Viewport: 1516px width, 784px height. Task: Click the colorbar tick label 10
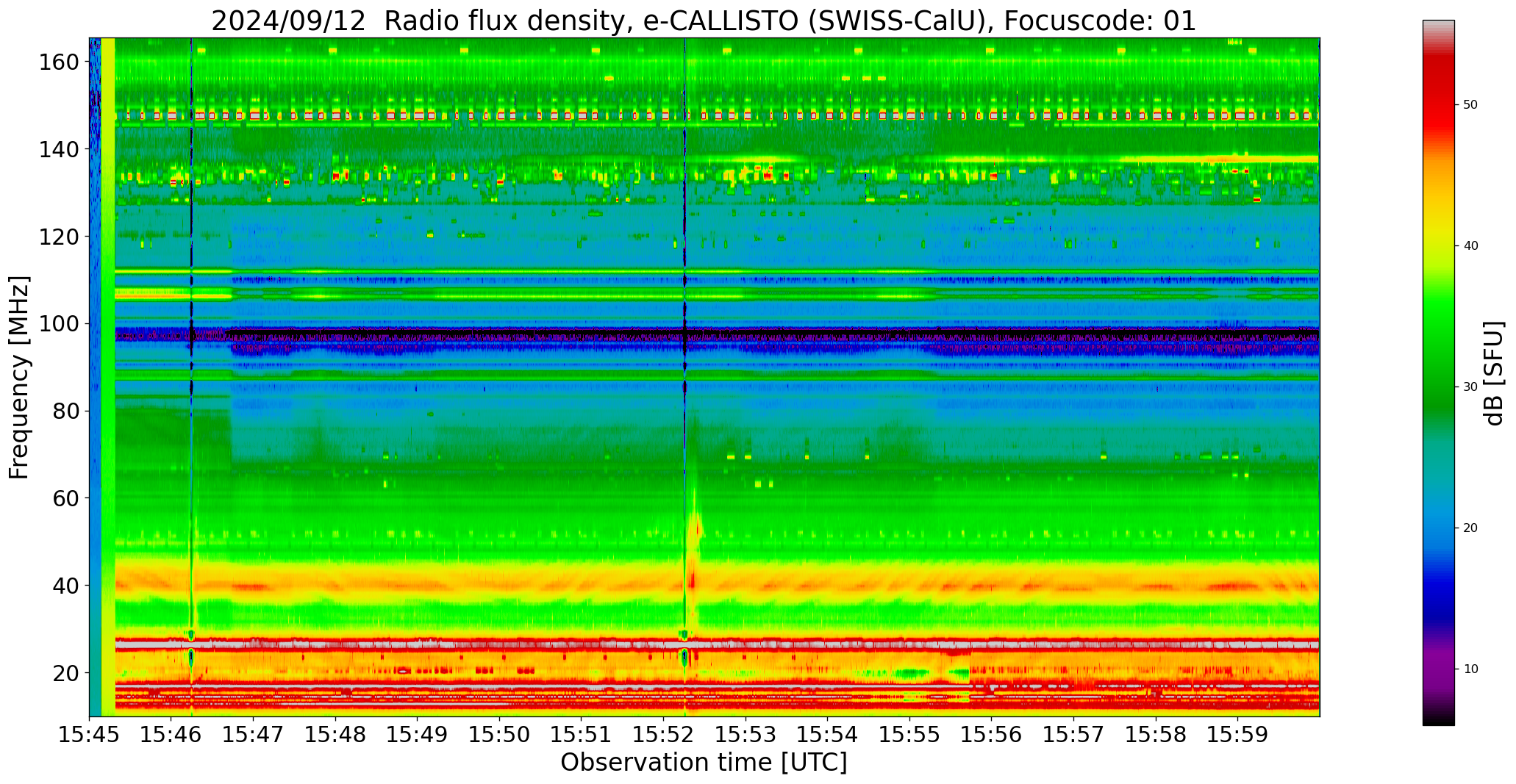coord(1470,669)
